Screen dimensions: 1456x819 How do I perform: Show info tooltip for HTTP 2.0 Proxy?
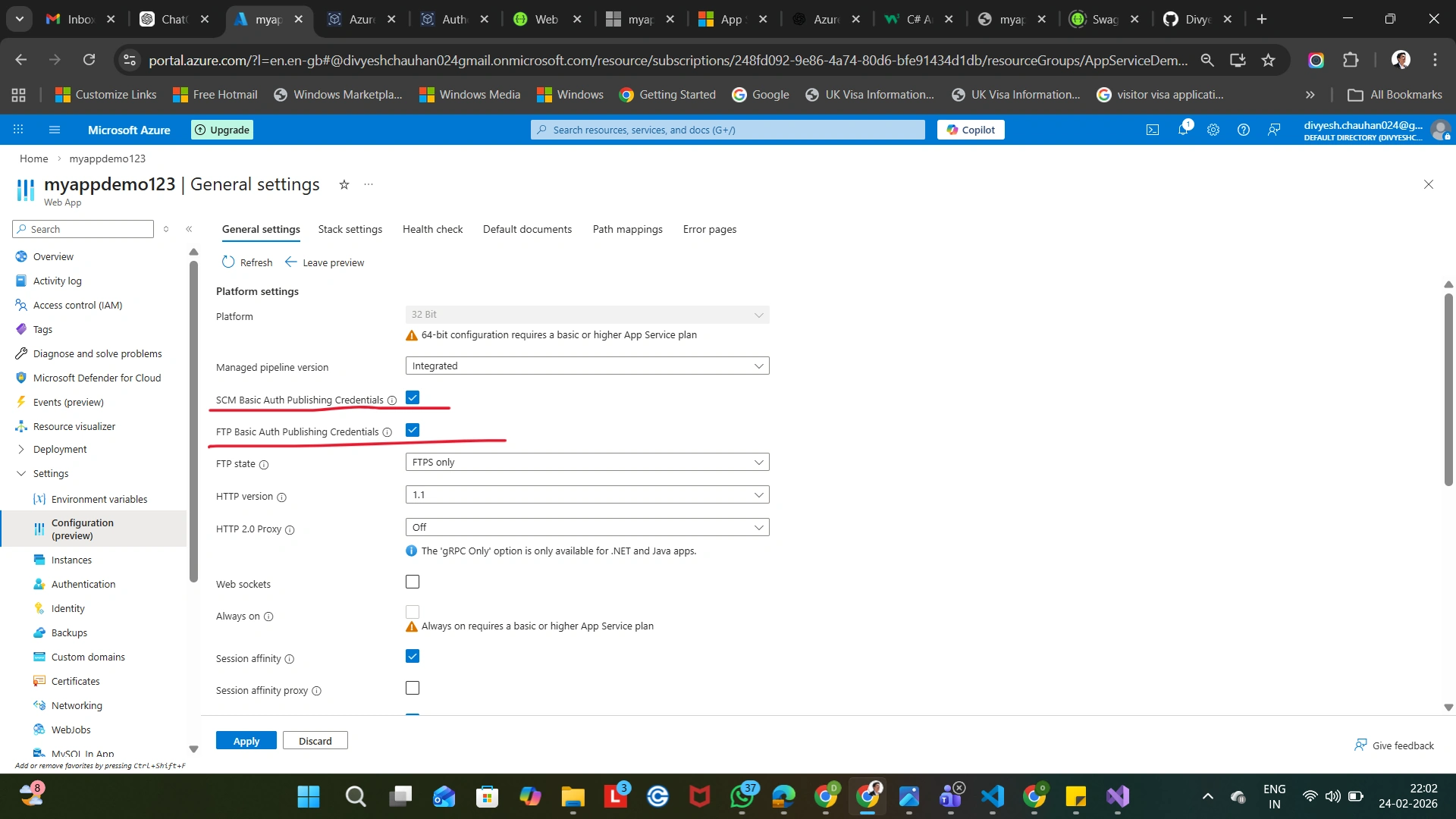pyautogui.click(x=290, y=530)
